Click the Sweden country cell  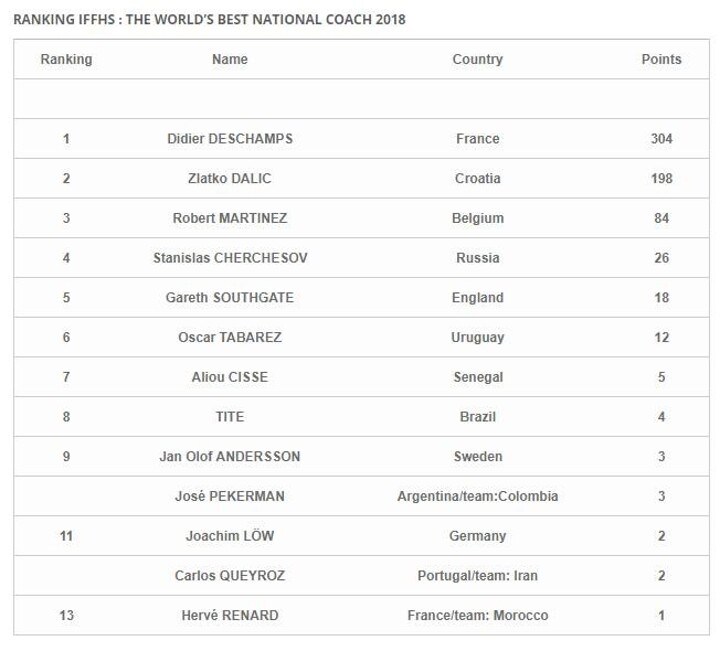477,456
